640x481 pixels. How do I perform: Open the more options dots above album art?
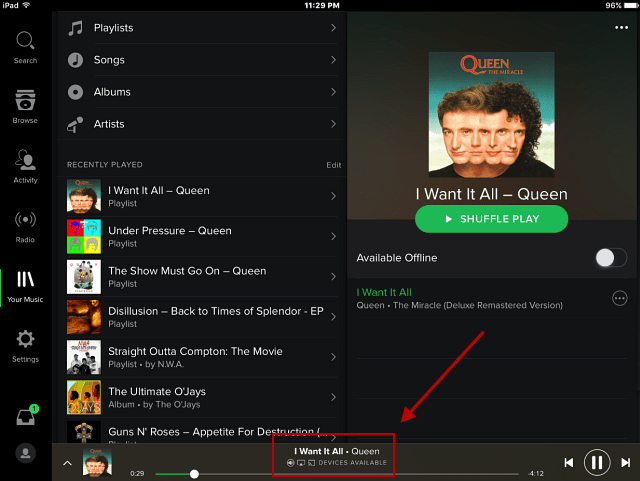[621, 27]
